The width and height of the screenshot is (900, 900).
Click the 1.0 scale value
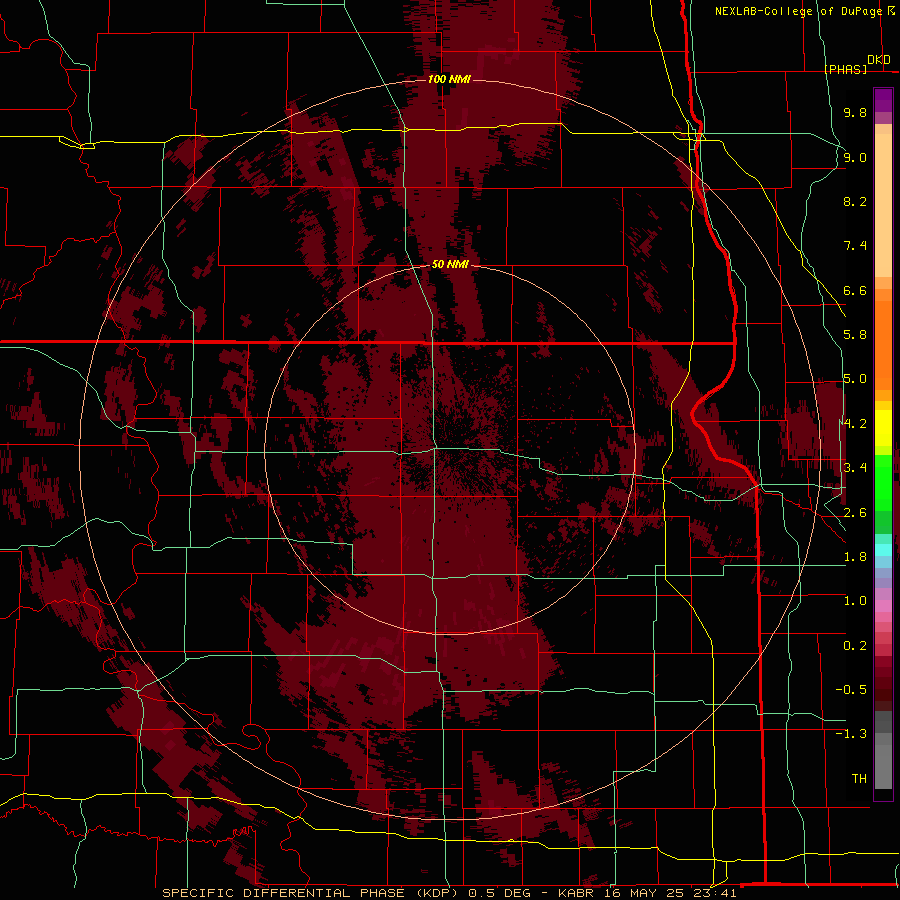[x=855, y=601]
